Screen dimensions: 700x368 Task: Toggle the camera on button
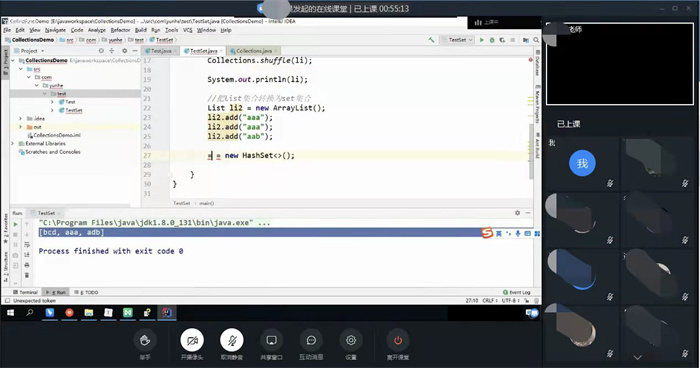pos(192,341)
